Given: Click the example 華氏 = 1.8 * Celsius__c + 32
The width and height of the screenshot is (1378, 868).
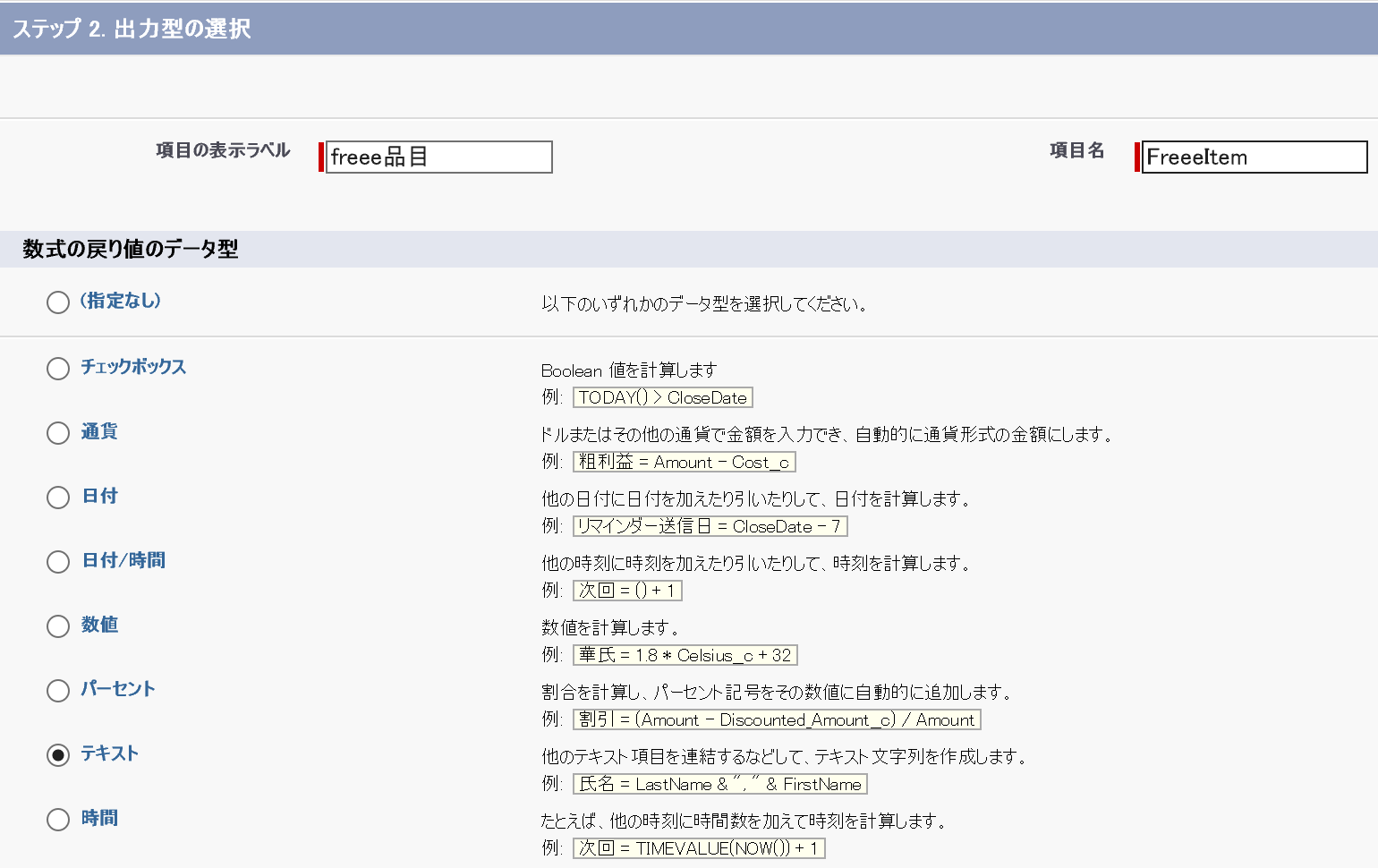Looking at the screenshot, I should [685, 655].
